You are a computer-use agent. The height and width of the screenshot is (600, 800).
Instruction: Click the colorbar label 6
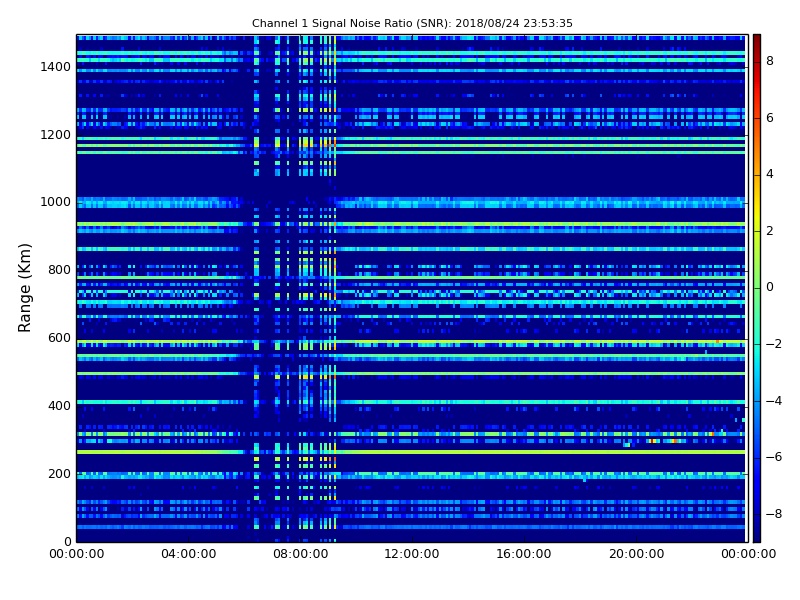coord(770,118)
